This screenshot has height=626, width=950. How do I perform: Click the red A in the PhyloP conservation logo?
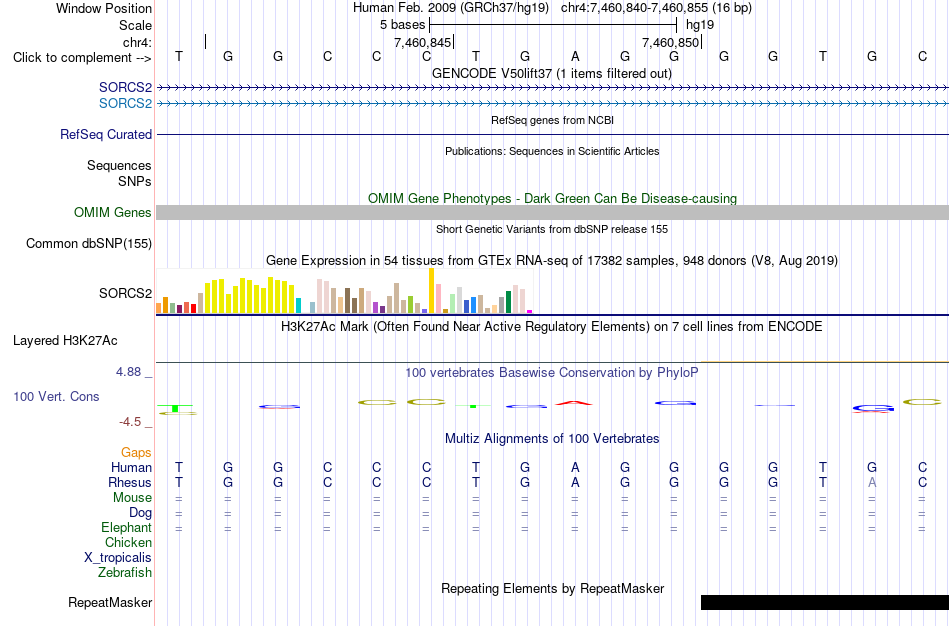click(x=574, y=403)
